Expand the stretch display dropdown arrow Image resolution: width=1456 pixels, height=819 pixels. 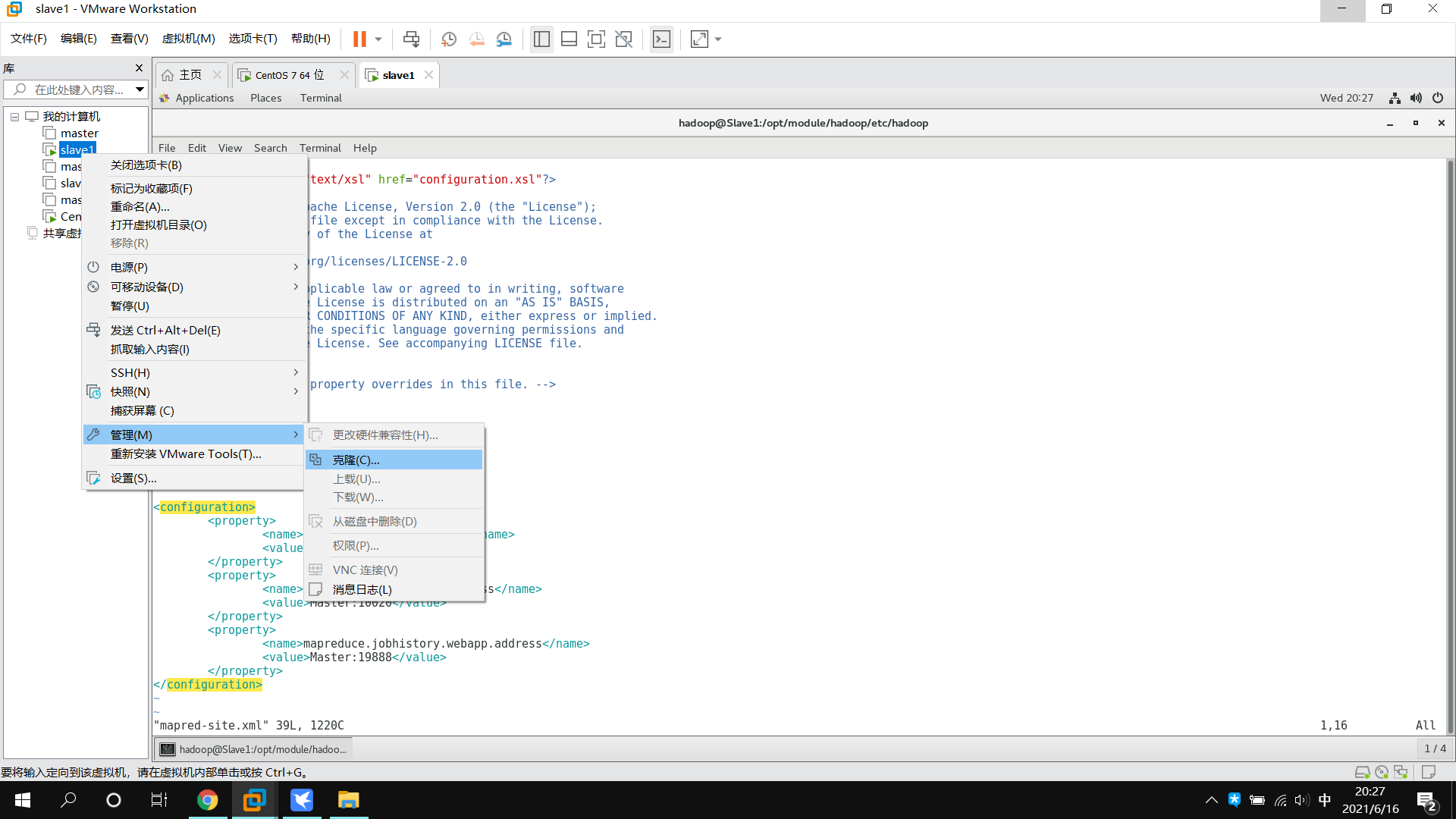(718, 39)
